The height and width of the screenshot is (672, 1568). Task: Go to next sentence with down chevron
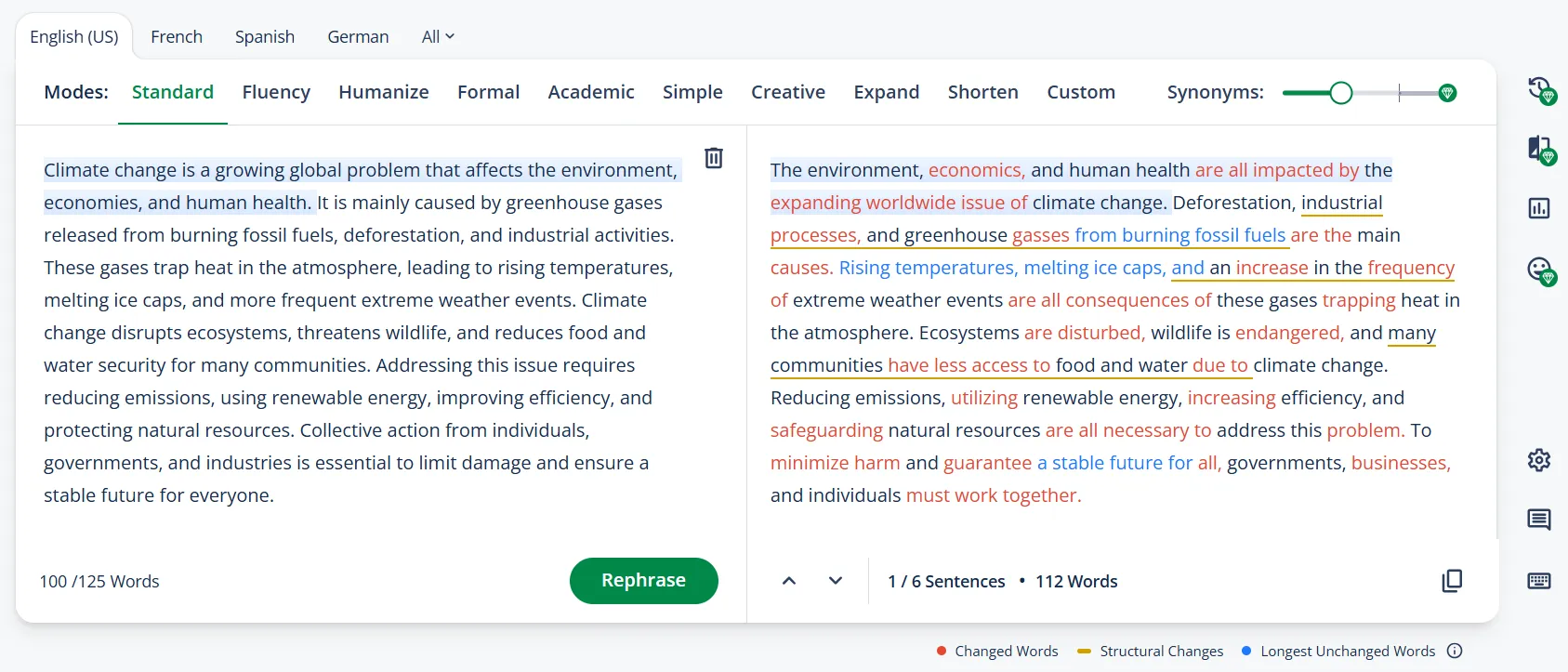[836, 581]
